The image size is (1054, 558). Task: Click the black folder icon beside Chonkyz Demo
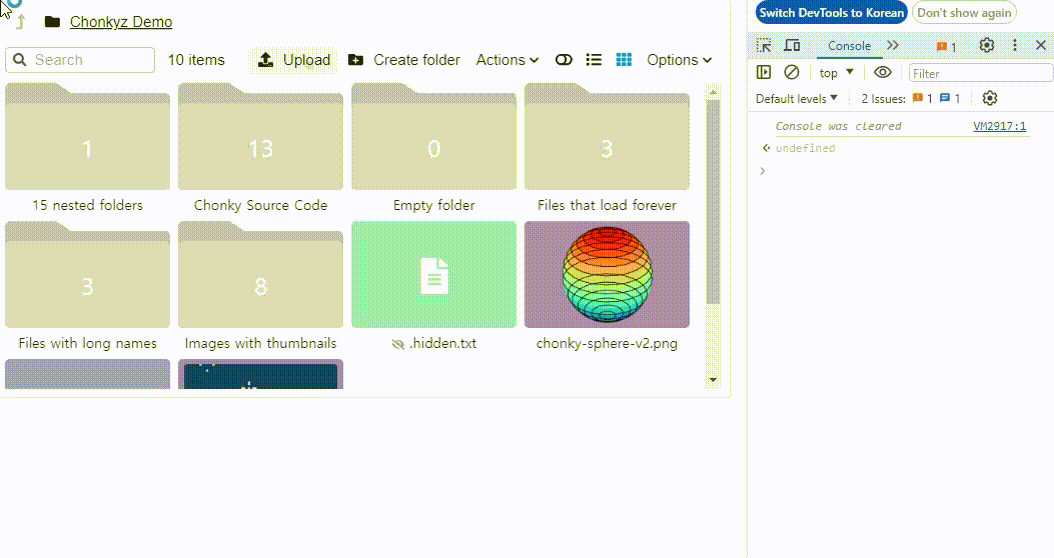(x=52, y=22)
